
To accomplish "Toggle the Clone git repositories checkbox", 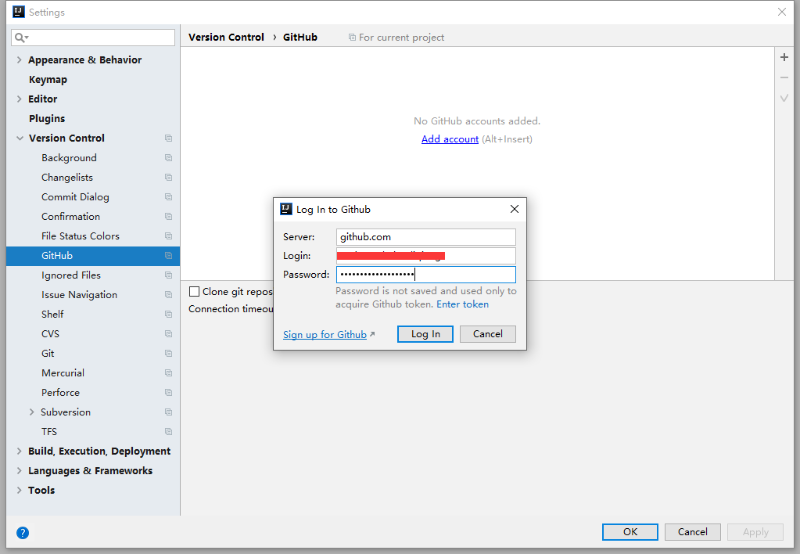I will click(195, 292).
